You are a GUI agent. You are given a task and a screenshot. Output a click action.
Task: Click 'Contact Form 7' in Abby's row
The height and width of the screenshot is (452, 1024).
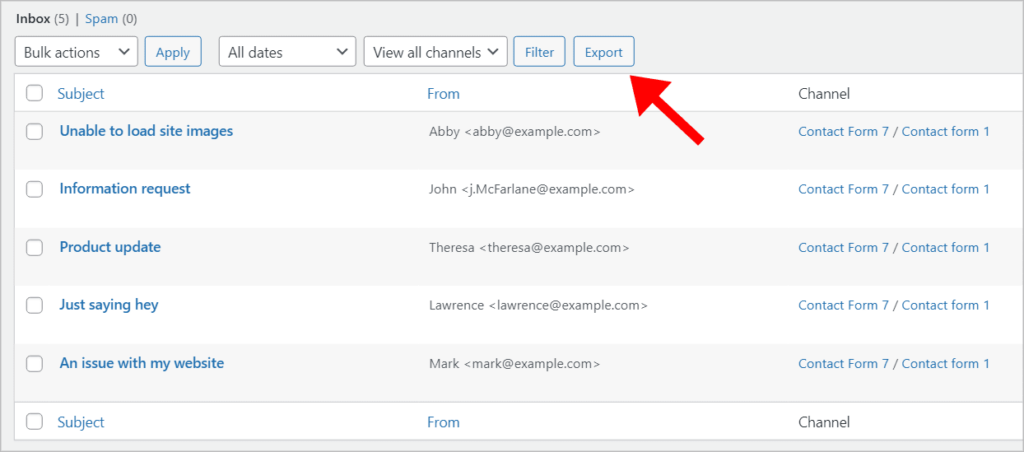[x=844, y=131]
